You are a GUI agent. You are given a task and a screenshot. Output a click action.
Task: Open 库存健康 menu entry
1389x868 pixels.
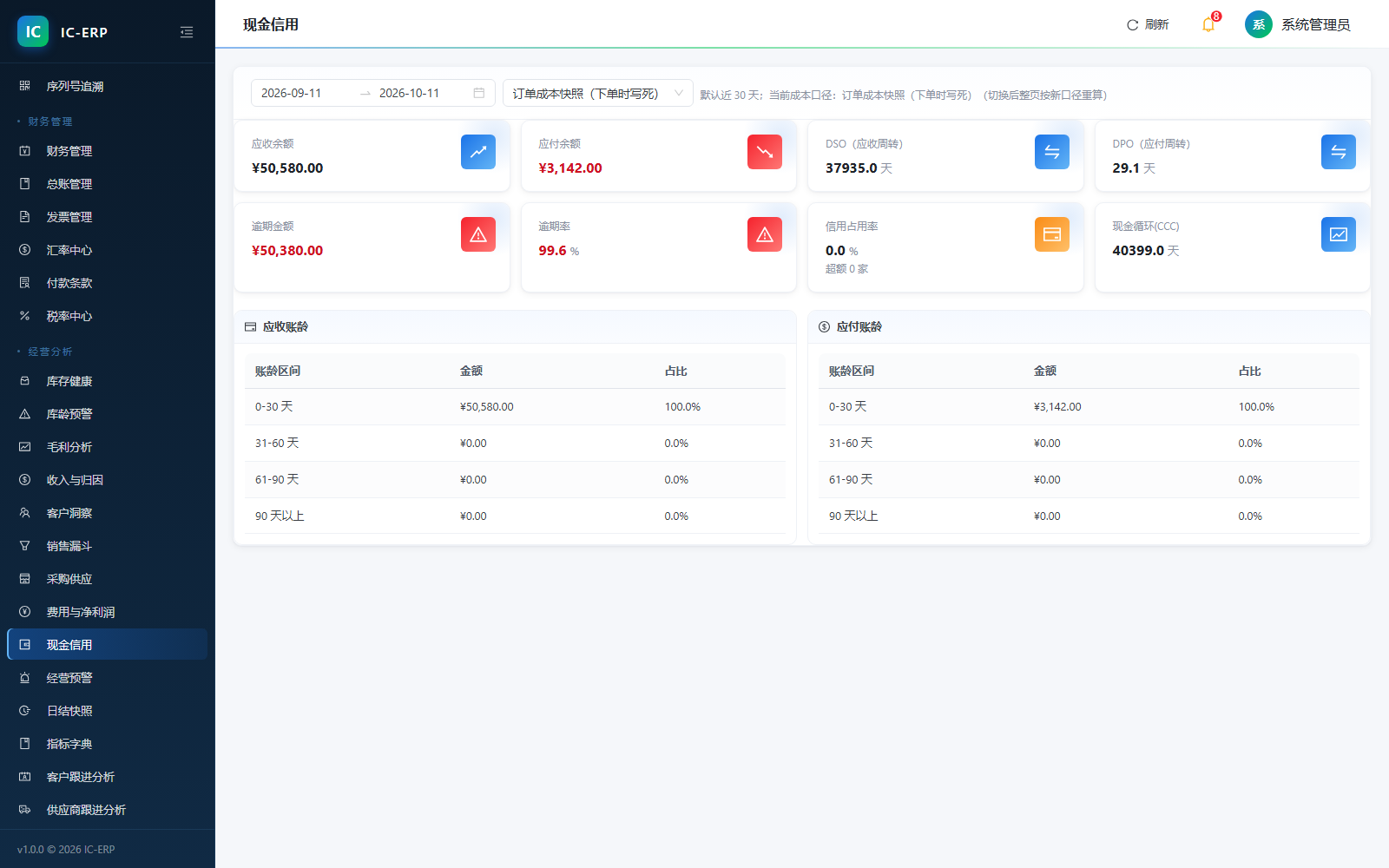(x=108, y=381)
